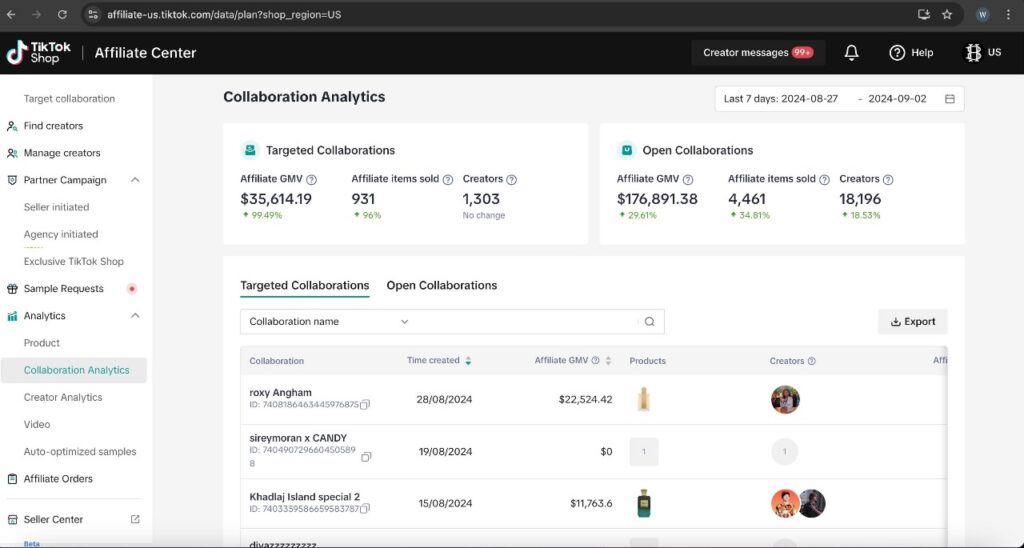Open Video analytics
Screen dimensions: 1024x548
pyautogui.click(x=37, y=425)
